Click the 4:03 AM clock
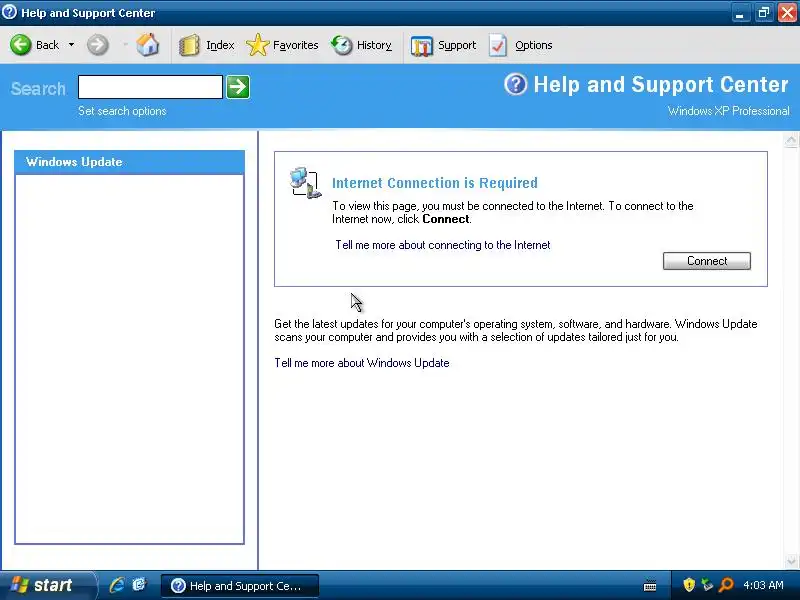This screenshot has height=600, width=800. (763, 585)
